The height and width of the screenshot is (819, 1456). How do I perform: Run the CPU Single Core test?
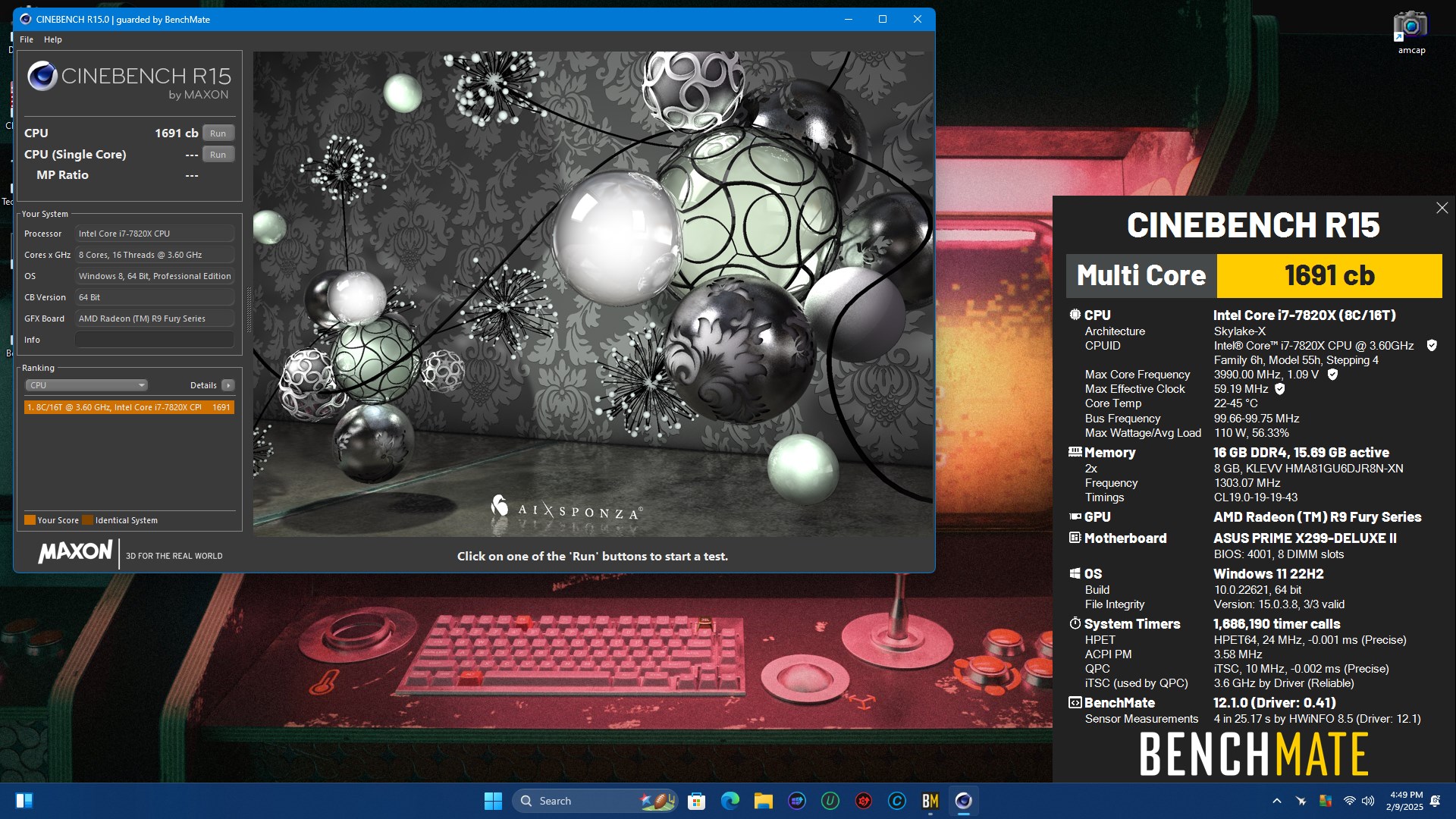[x=218, y=155]
